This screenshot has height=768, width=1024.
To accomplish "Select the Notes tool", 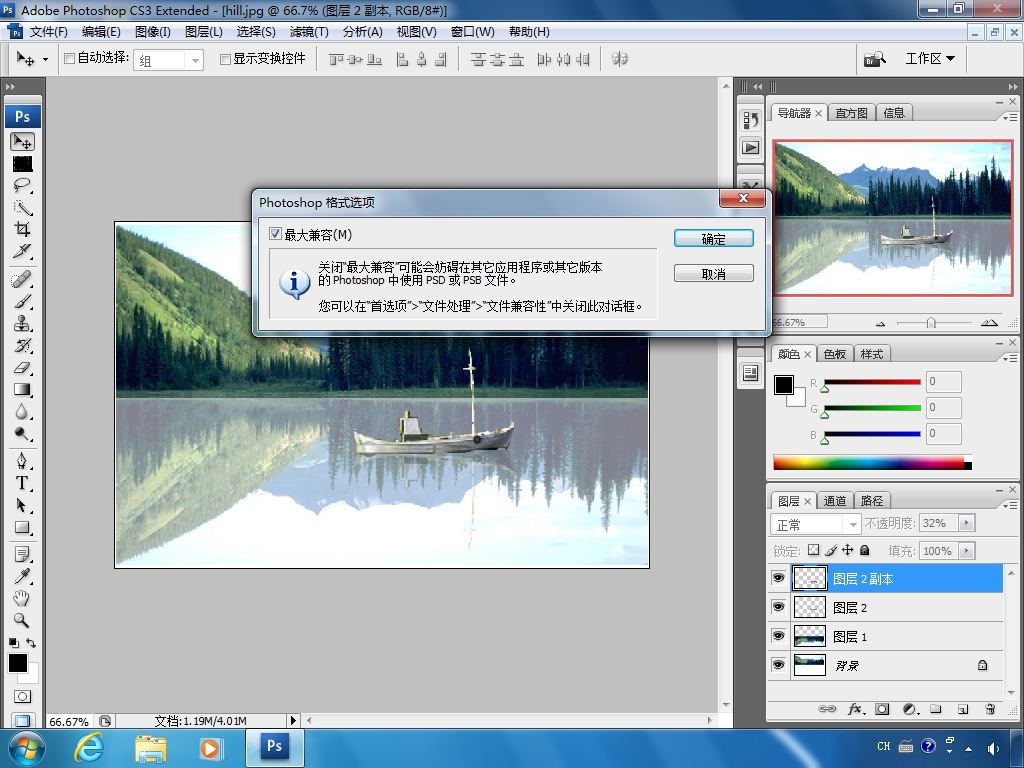I will [x=23, y=554].
